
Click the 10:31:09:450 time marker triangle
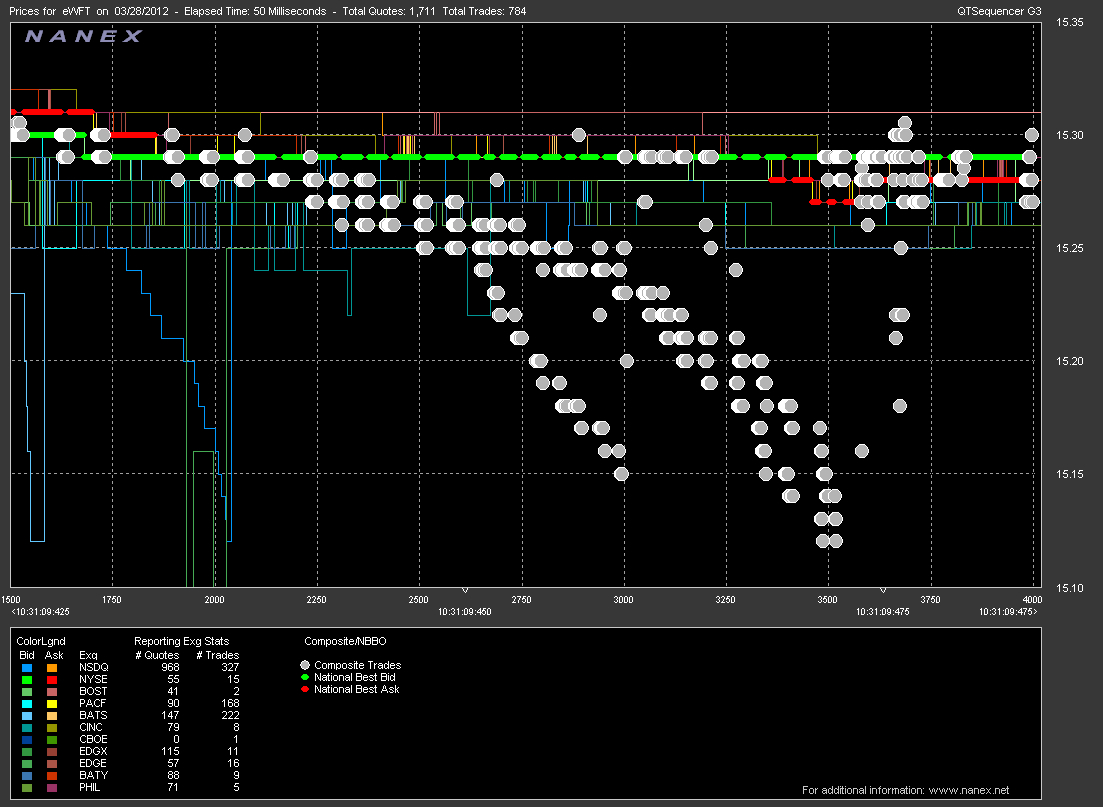[x=465, y=591]
